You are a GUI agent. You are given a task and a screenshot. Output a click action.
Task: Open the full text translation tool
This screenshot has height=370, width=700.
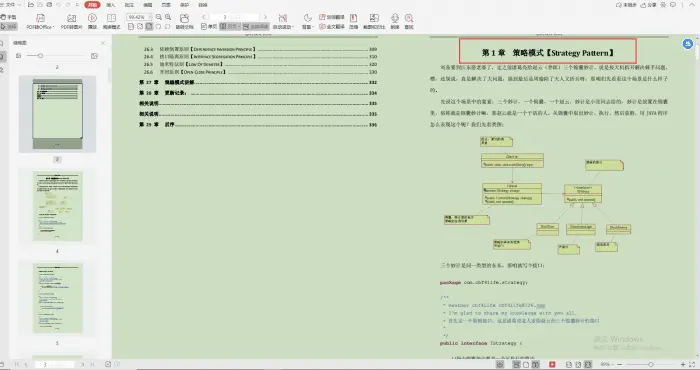332,26
